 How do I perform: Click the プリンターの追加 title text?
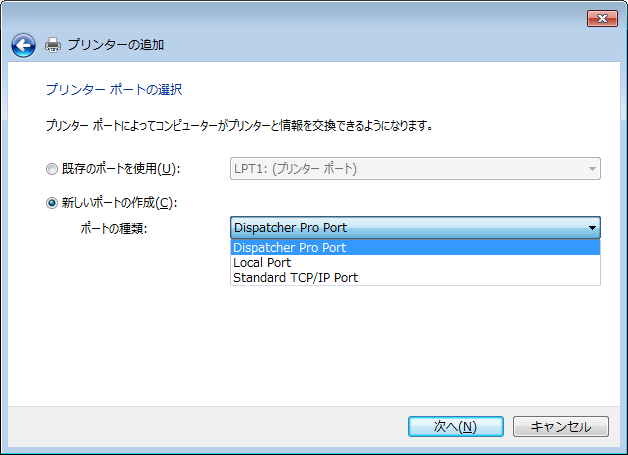click(x=116, y=44)
